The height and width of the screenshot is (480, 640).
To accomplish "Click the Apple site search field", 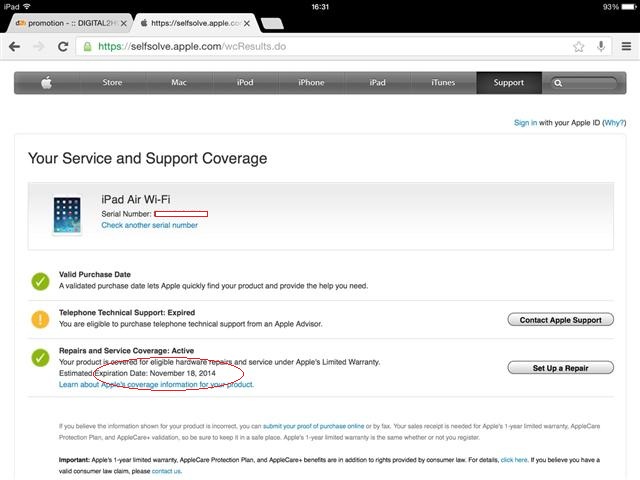I will click(x=584, y=83).
